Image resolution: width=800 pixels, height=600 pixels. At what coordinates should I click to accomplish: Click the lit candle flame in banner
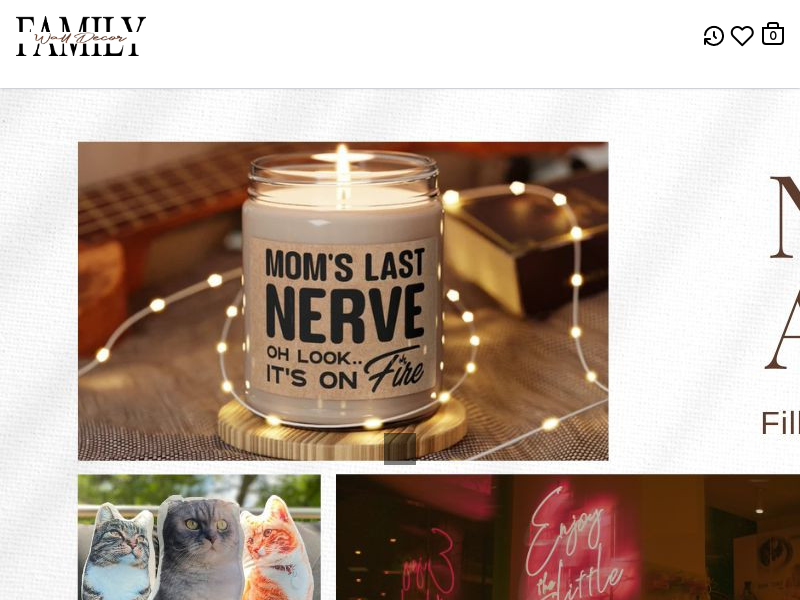pyautogui.click(x=342, y=160)
